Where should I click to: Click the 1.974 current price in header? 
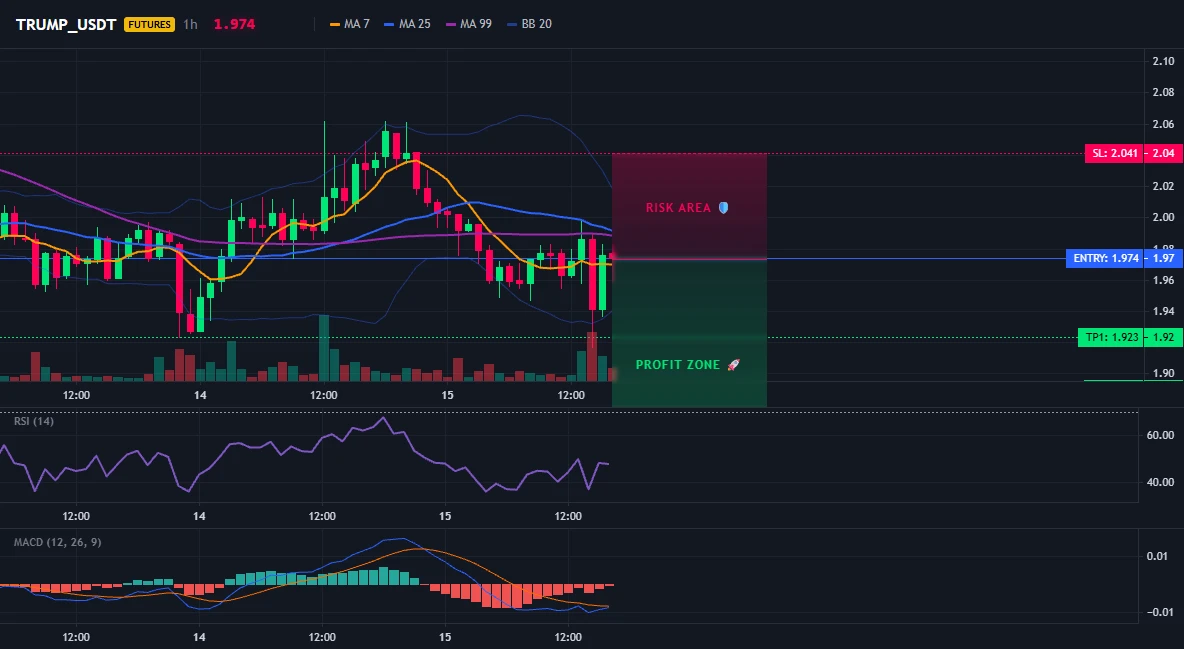click(234, 24)
